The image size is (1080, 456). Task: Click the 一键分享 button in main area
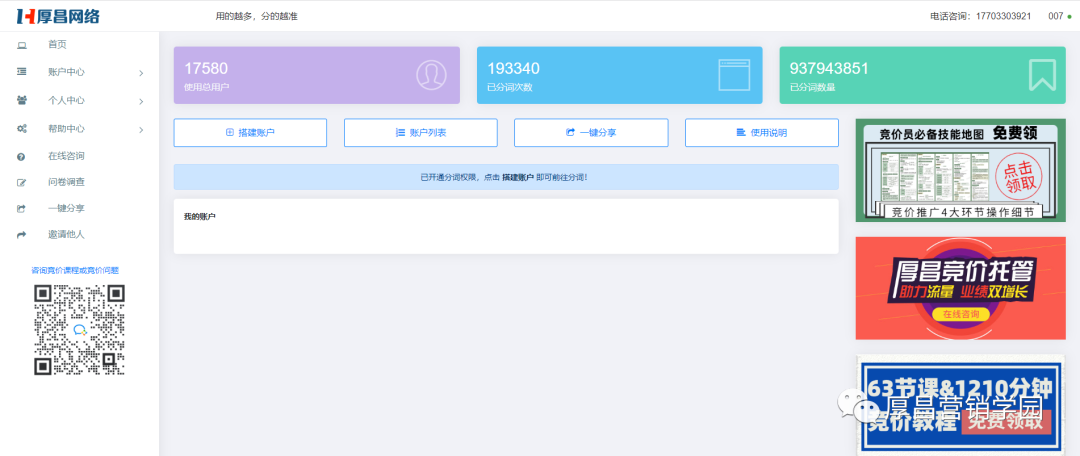click(x=591, y=133)
